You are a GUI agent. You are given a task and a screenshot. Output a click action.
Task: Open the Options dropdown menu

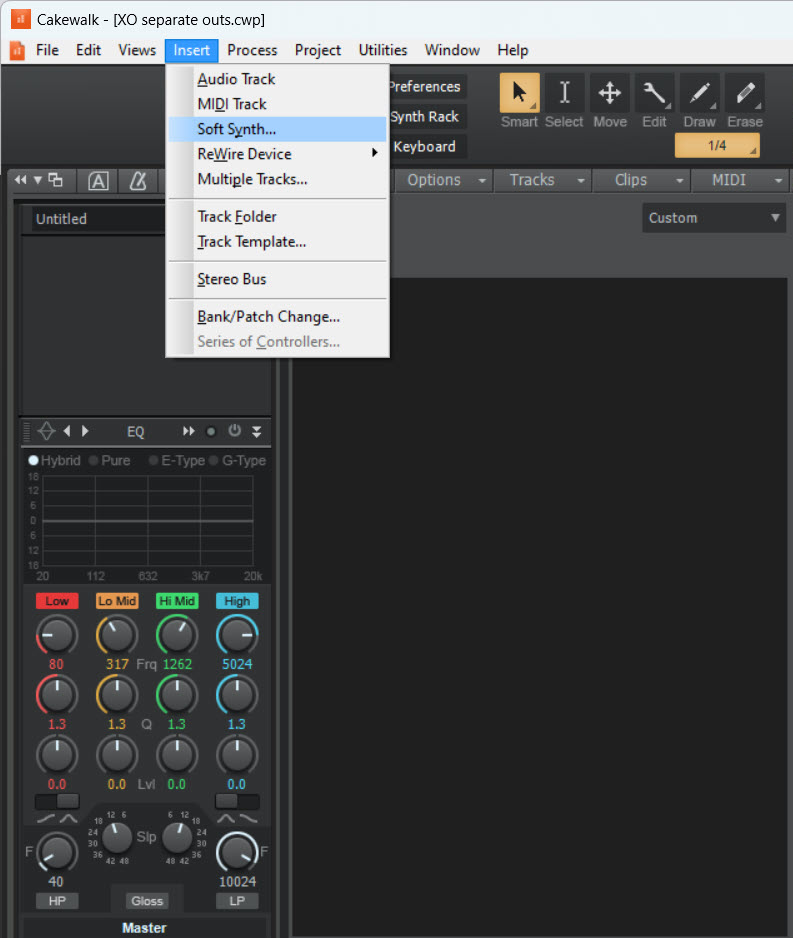tap(444, 180)
